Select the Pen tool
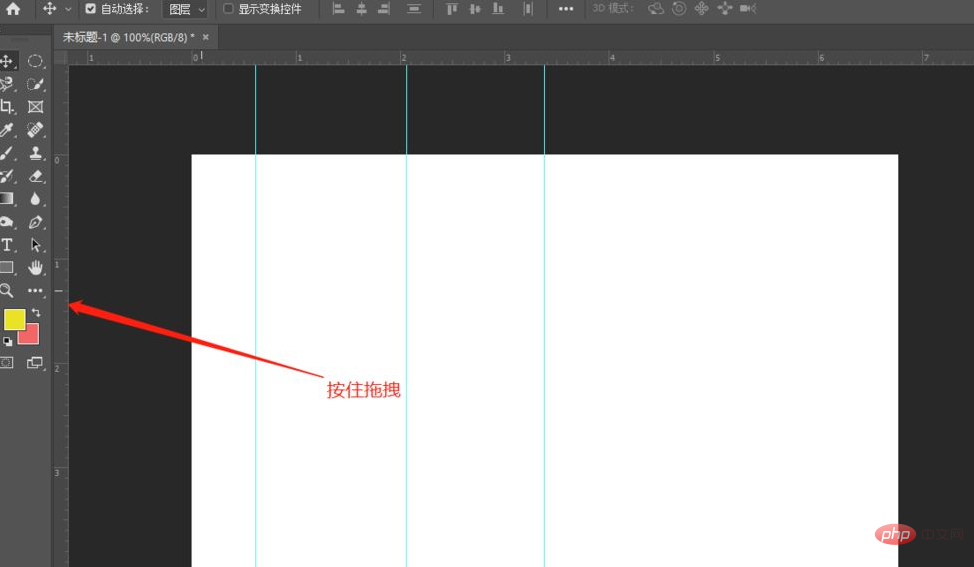The width and height of the screenshot is (974, 567). [x=35, y=222]
